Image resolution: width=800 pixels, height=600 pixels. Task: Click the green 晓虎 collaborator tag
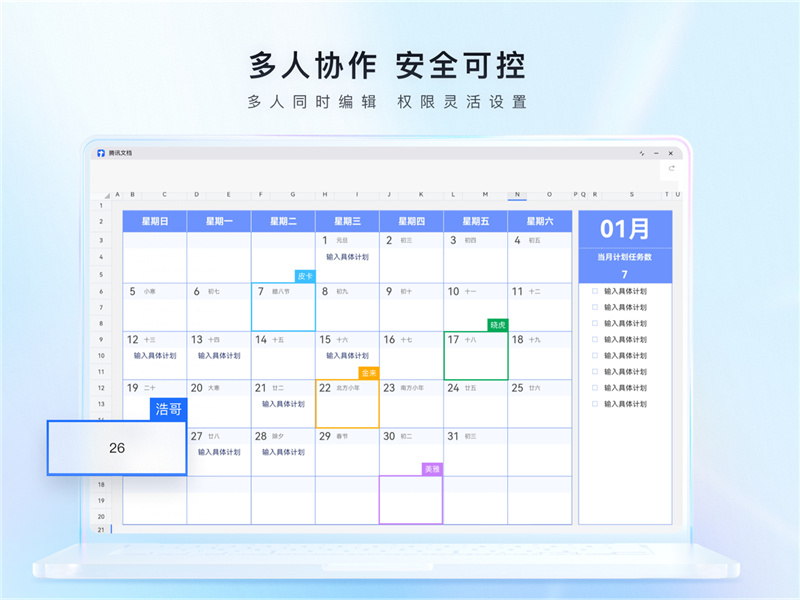(x=497, y=324)
